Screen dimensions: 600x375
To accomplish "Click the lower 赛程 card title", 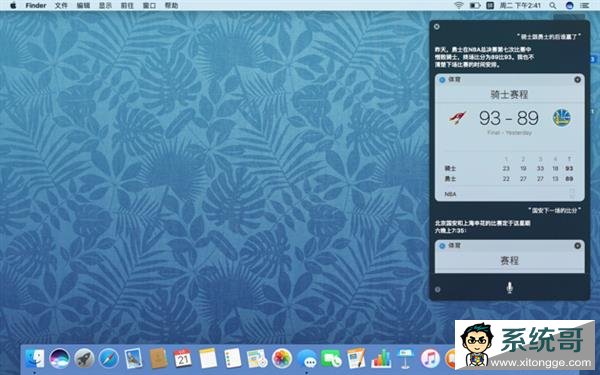I will coord(509,261).
